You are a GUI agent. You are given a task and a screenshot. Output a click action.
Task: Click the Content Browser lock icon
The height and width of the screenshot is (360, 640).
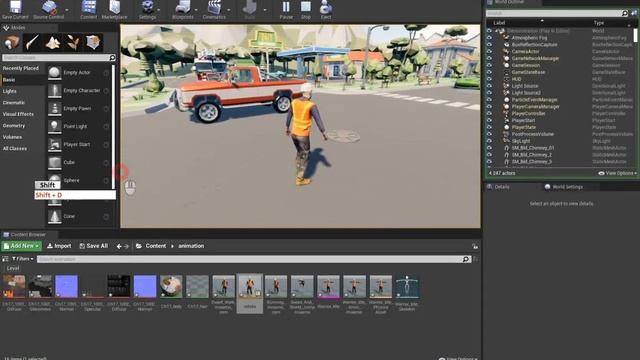click(x=475, y=246)
